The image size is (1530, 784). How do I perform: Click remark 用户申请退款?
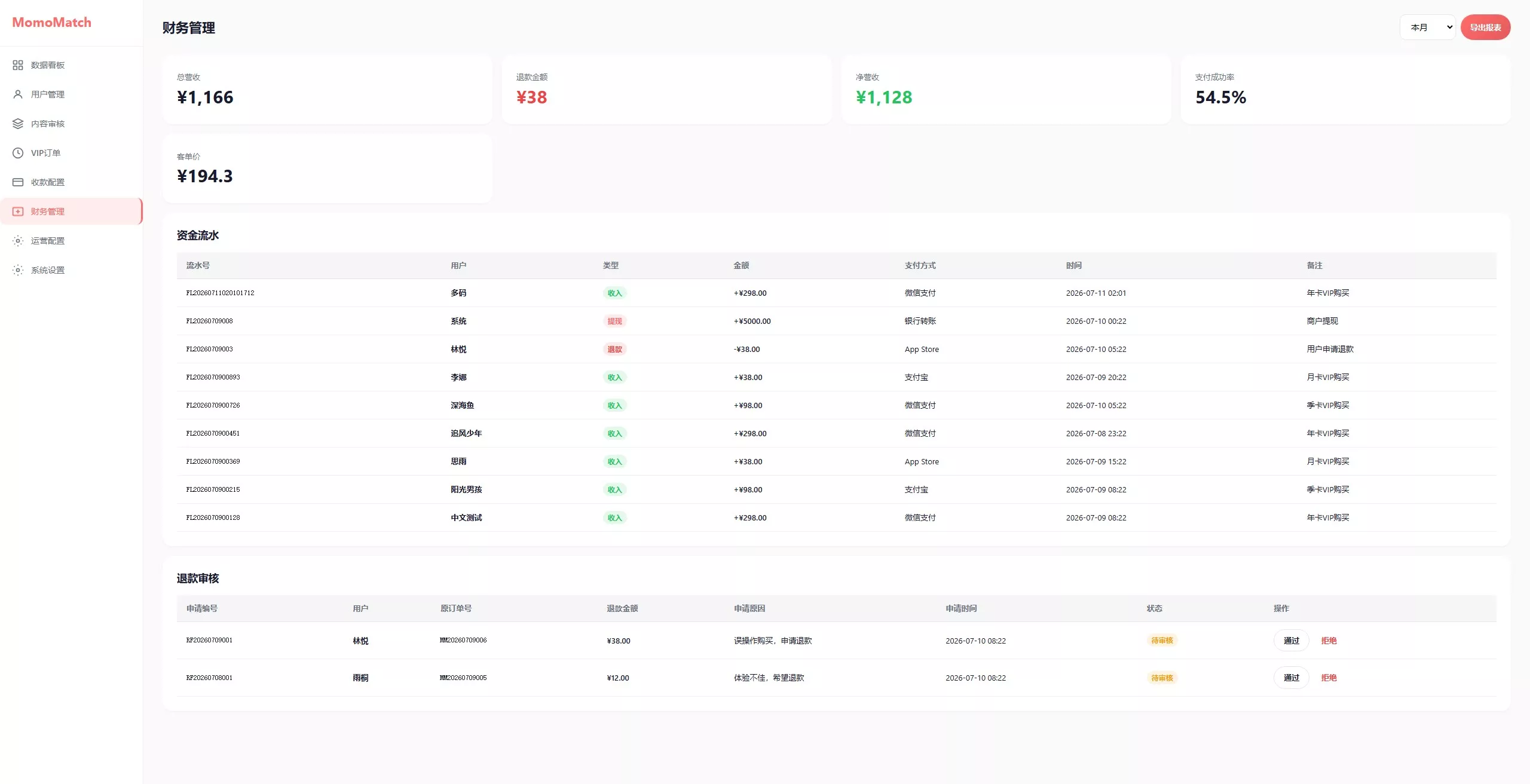point(1330,349)
